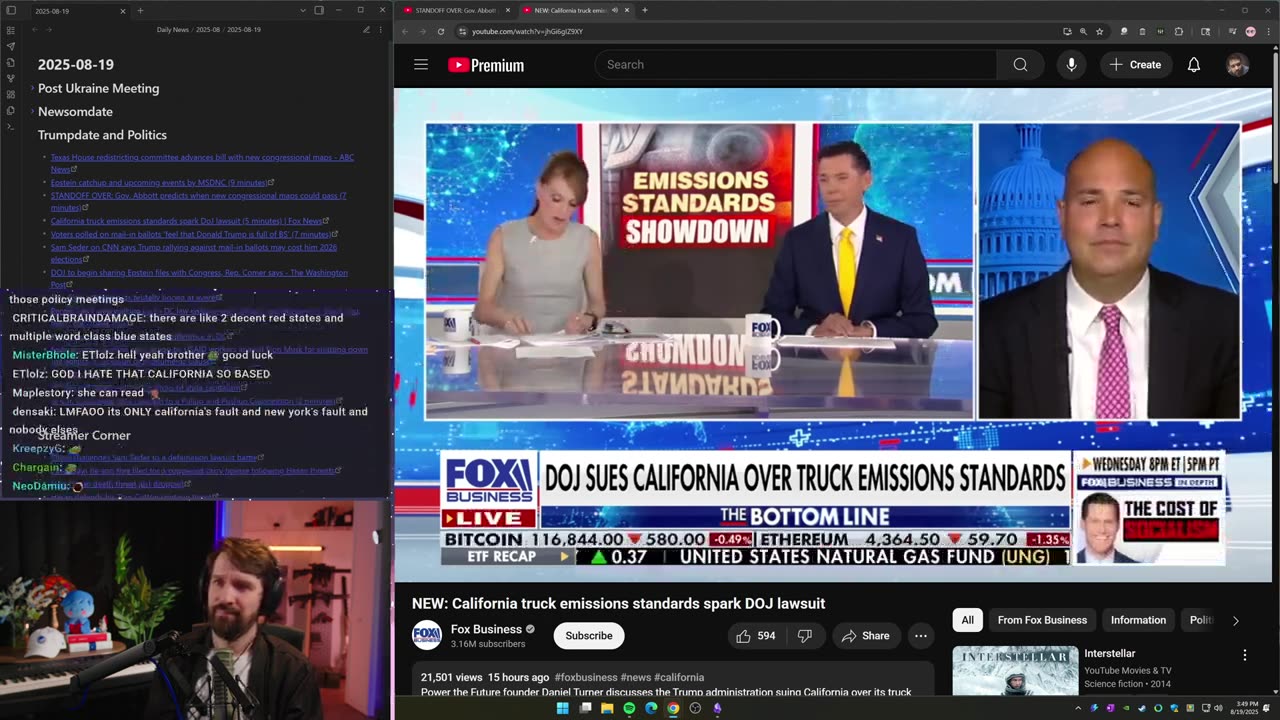The image size is (1280, 720).
Task: Click the #california hashtag
Action: (679, 677)
